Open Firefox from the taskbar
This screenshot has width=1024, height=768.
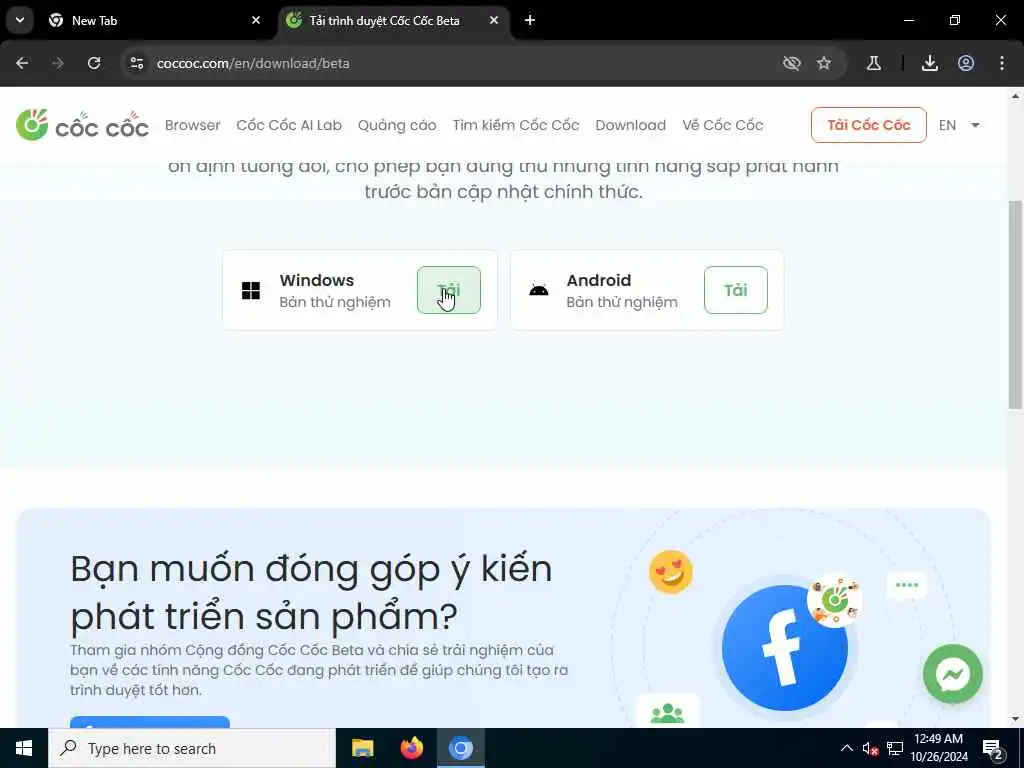[x=411, y=748]
